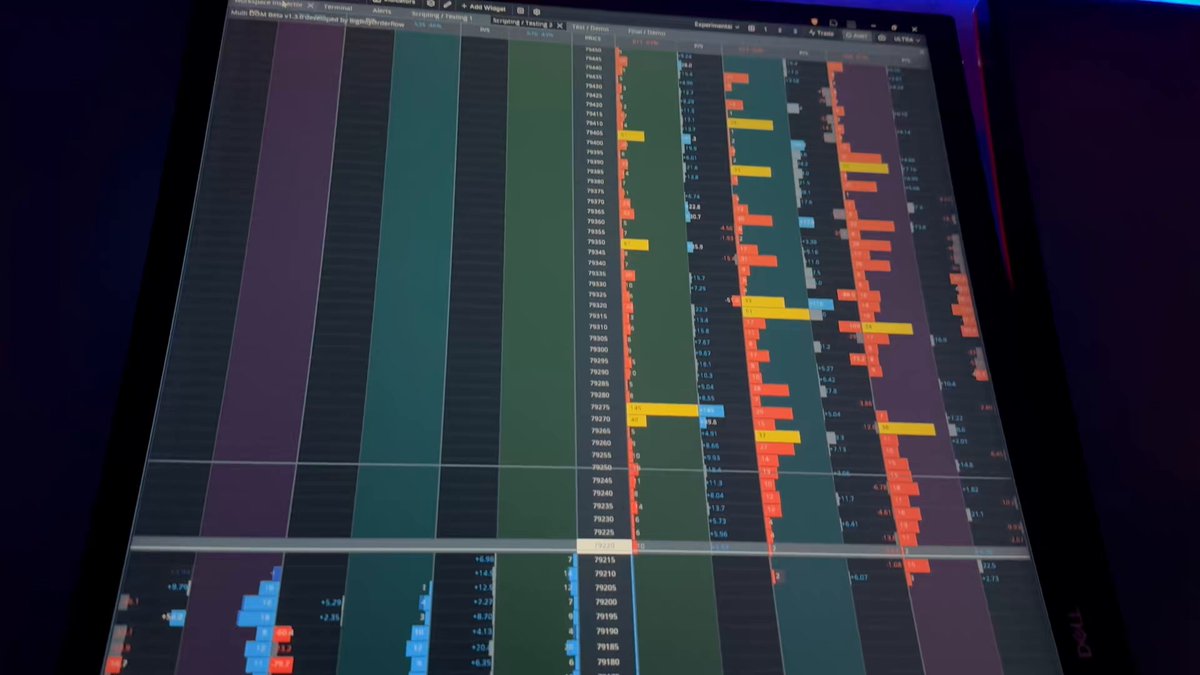This screenshot has width=1200, height=675.
Task: Click the highlighted current price 79220 cell
Action: 603,547
